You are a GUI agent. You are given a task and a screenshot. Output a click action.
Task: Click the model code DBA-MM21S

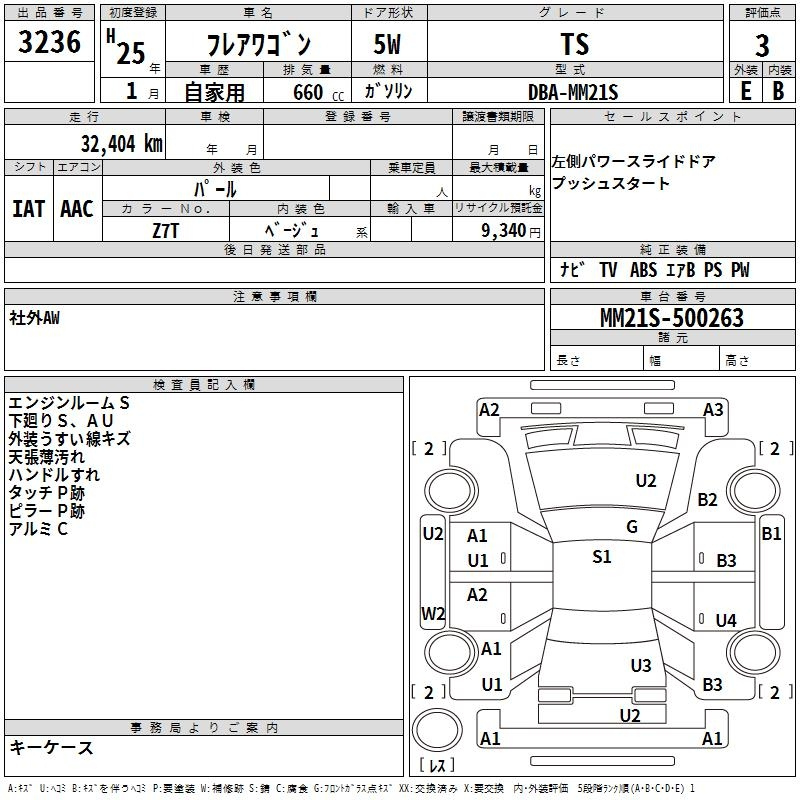click(x=572, y=92)
